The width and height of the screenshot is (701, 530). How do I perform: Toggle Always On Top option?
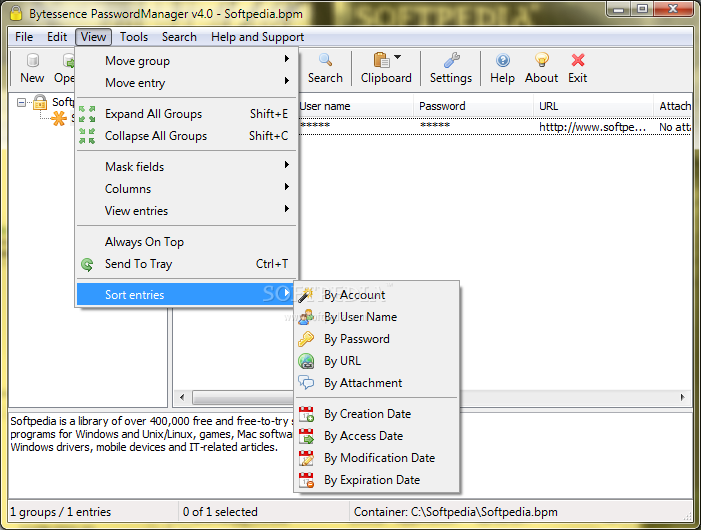pyautogui.click(x=186, y=242)
